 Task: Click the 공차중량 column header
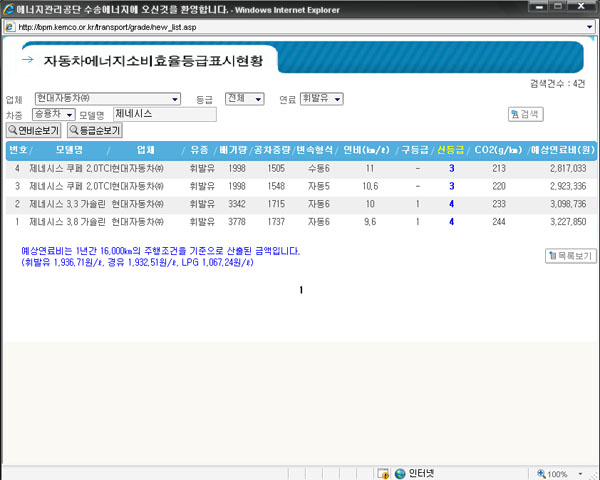[x=272, y=150]
